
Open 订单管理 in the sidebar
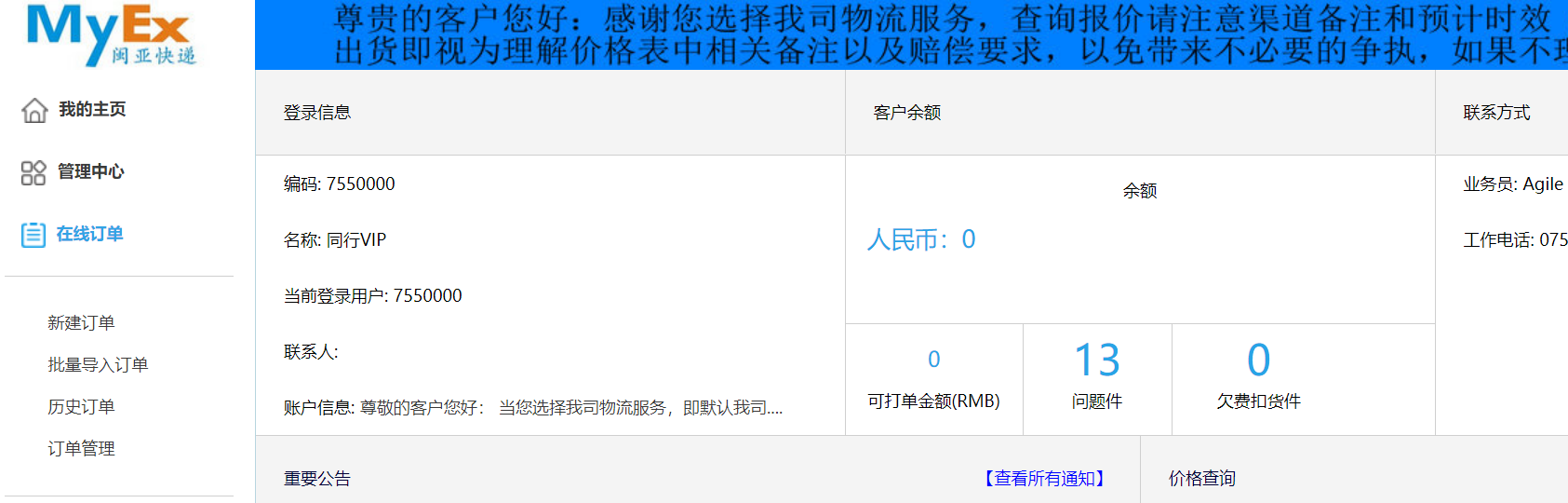81,449
